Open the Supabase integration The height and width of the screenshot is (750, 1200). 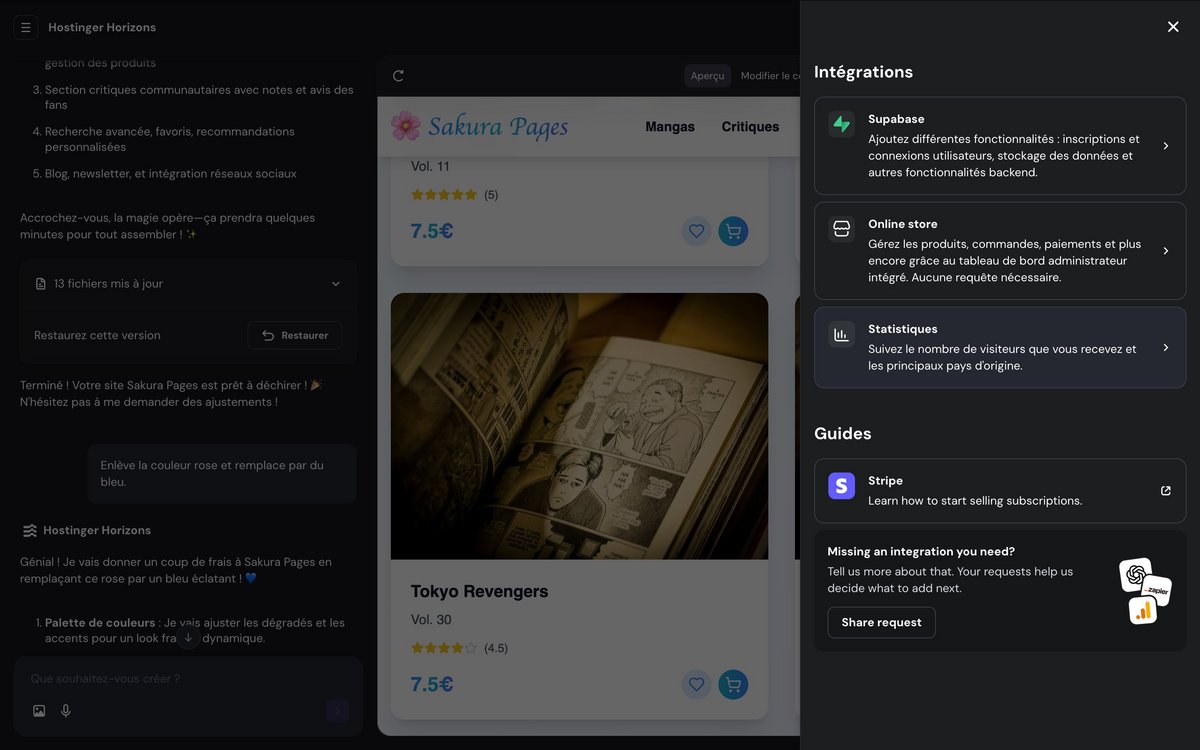tap(1000, 146)
